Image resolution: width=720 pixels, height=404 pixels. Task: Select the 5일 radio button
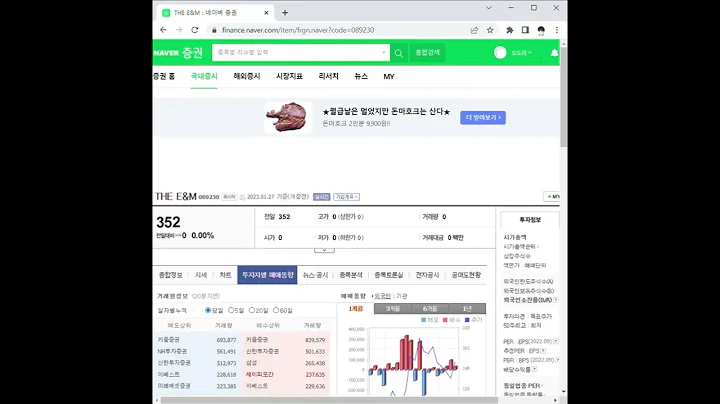[231, 310]
